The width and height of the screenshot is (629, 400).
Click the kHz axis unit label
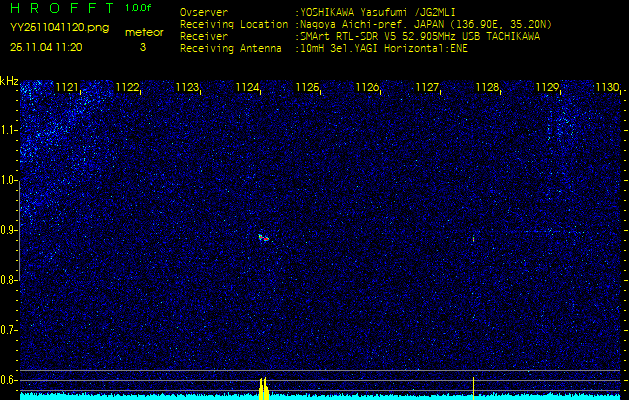coord(9,81)
